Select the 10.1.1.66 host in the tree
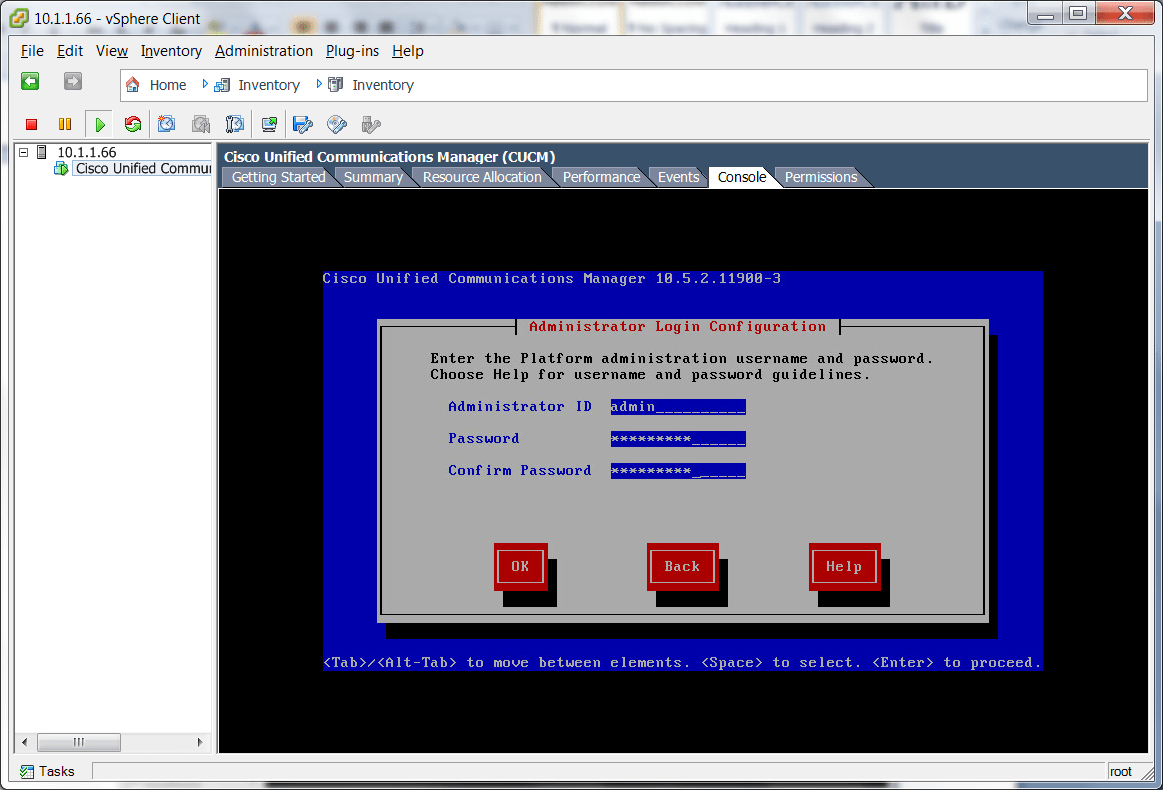The image size is (1163, 790). point(87,152)
